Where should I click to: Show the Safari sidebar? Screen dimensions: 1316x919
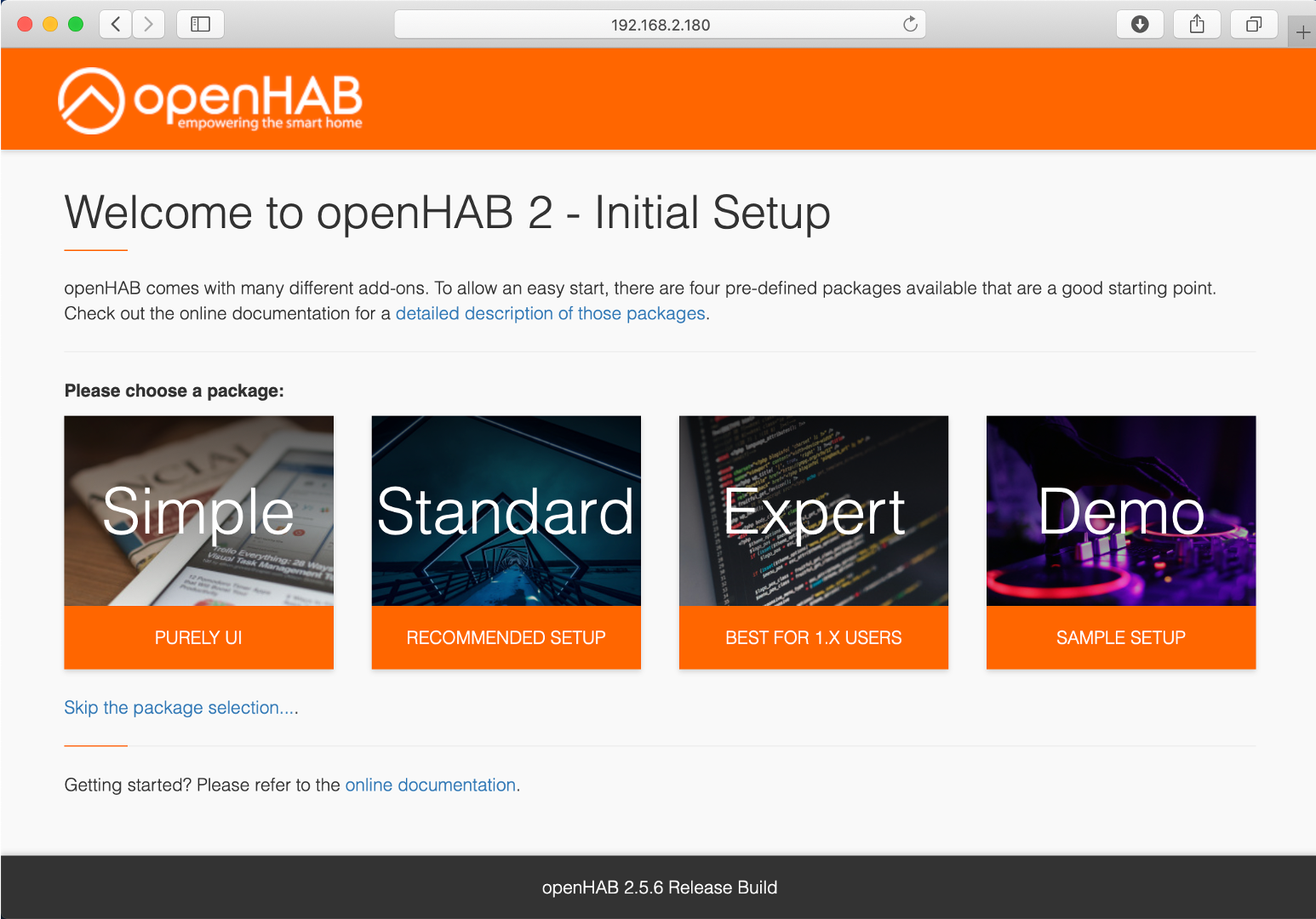tap(200, 24)
